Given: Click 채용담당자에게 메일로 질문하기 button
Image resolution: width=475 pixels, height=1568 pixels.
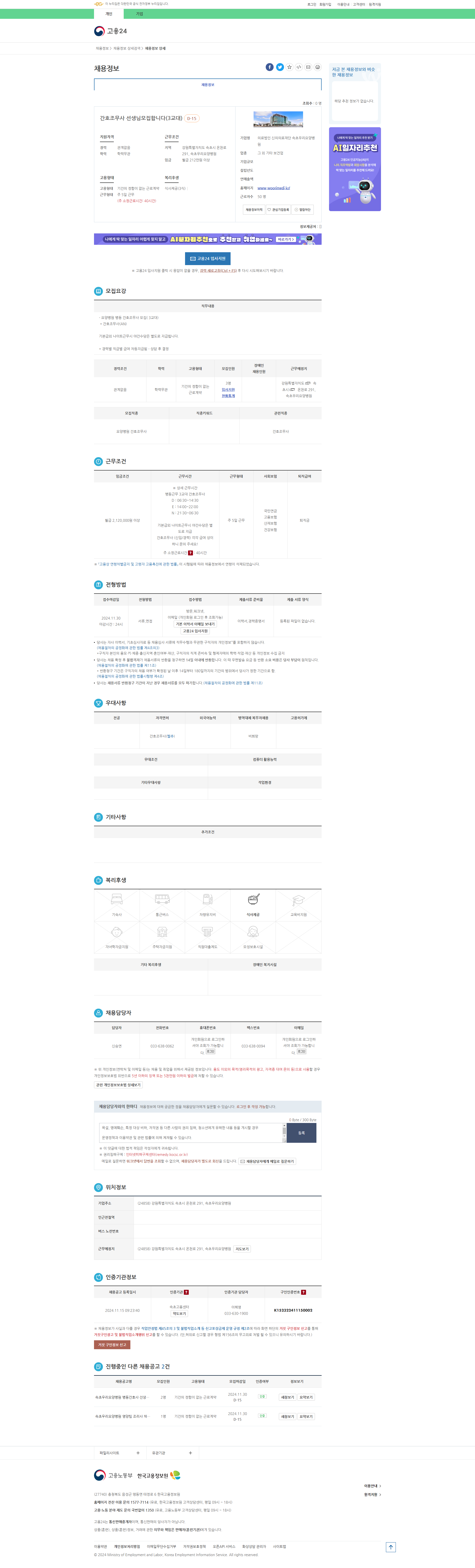Looking at the screenshot, I should click(x=267, y=1161).
